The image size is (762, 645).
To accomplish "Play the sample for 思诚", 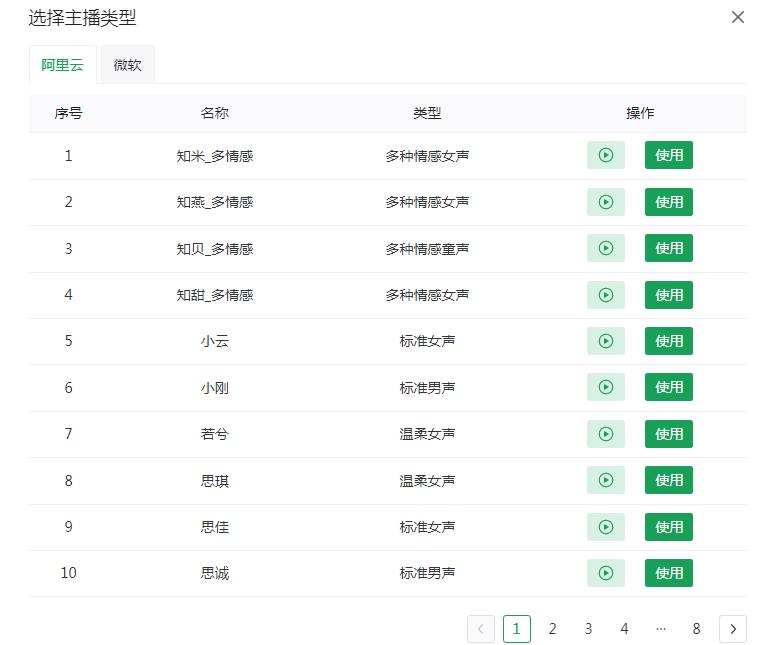I will pos(606,573).
